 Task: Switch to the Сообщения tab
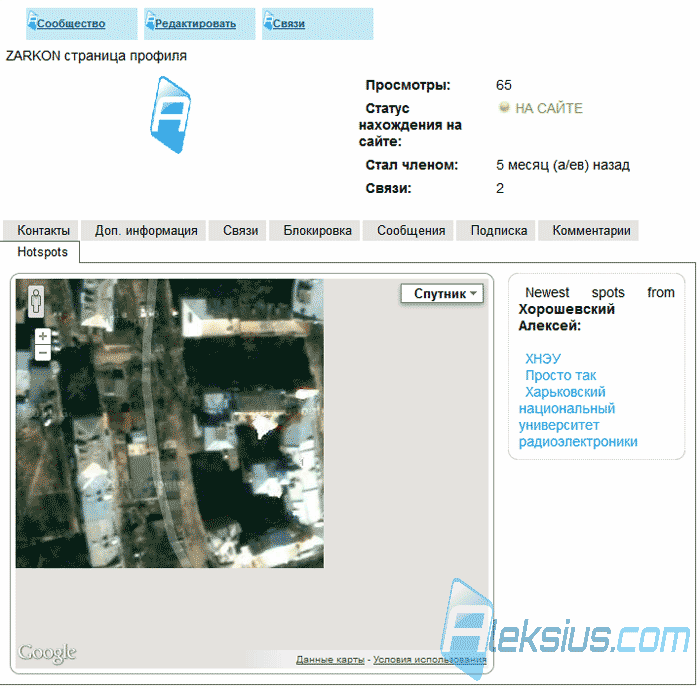408,230
